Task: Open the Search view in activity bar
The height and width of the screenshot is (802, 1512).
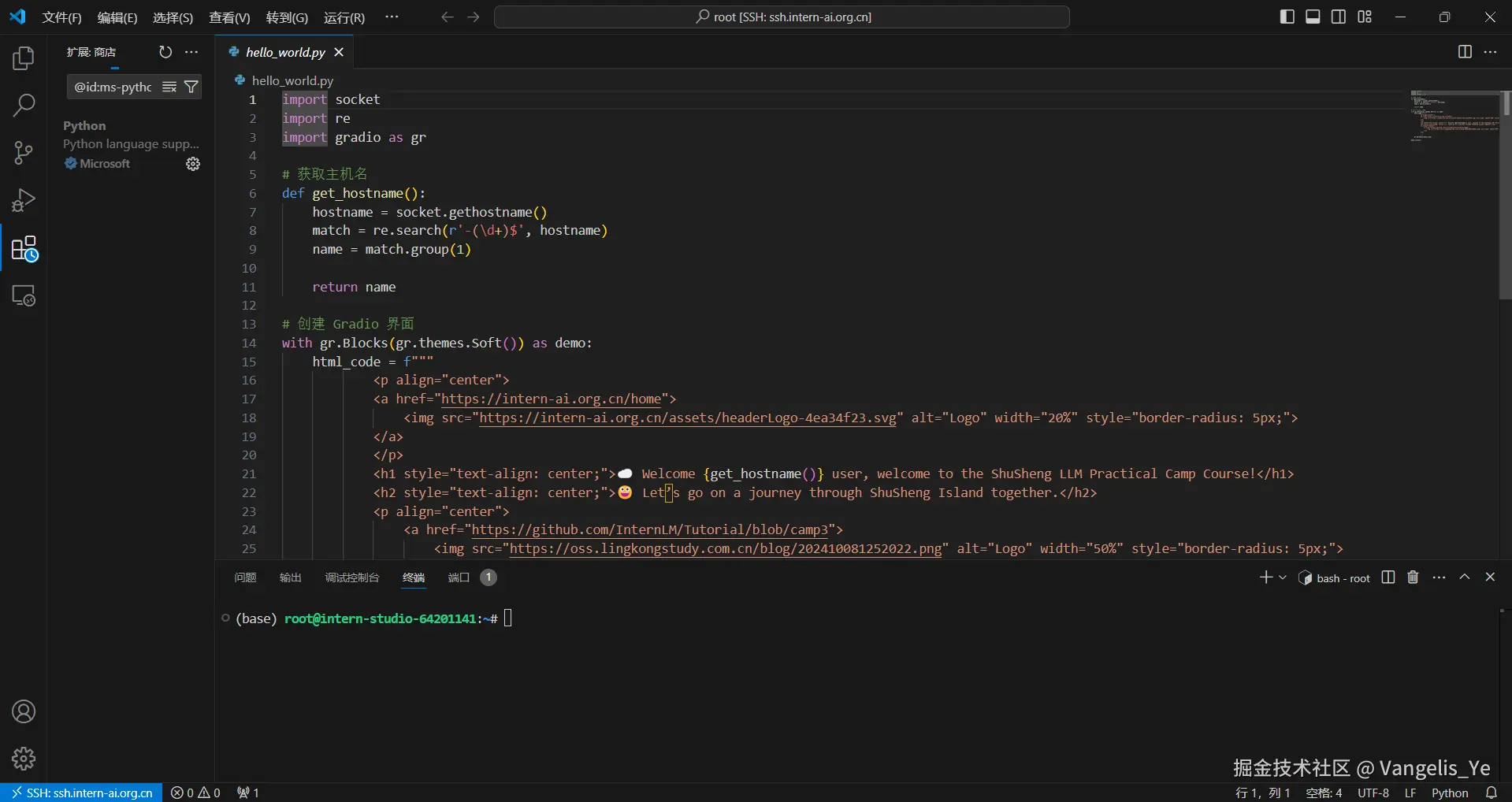Action: [24, 105]
